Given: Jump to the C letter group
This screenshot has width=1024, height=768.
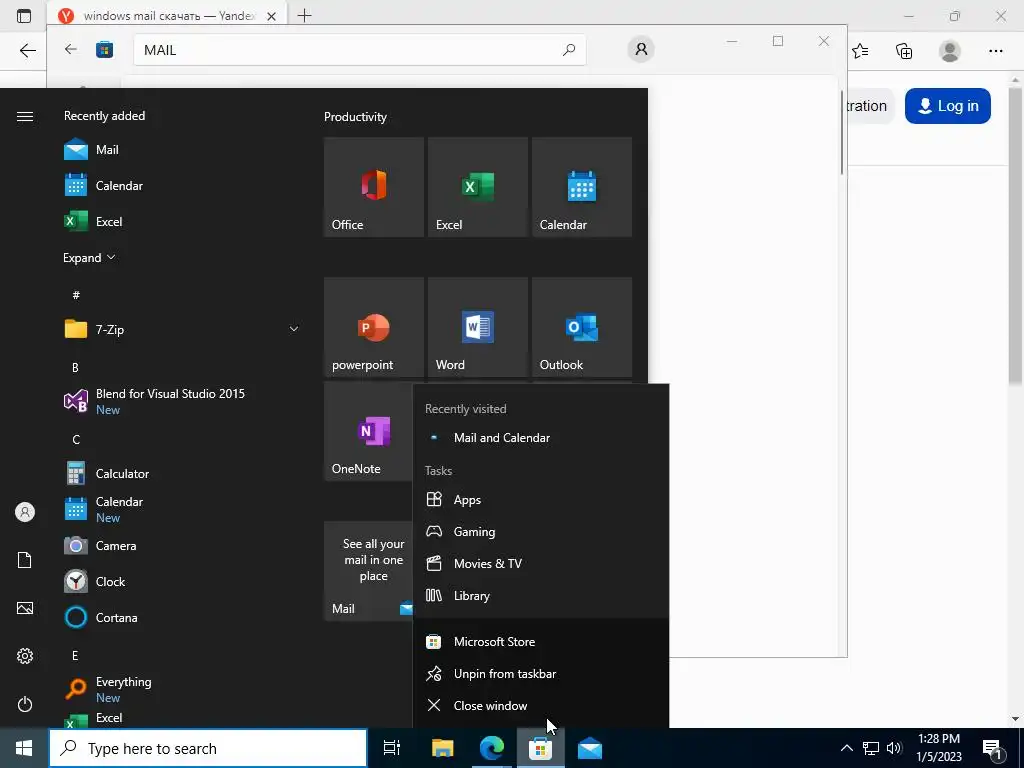Looking at the screenshot, I should coord(76,440).
